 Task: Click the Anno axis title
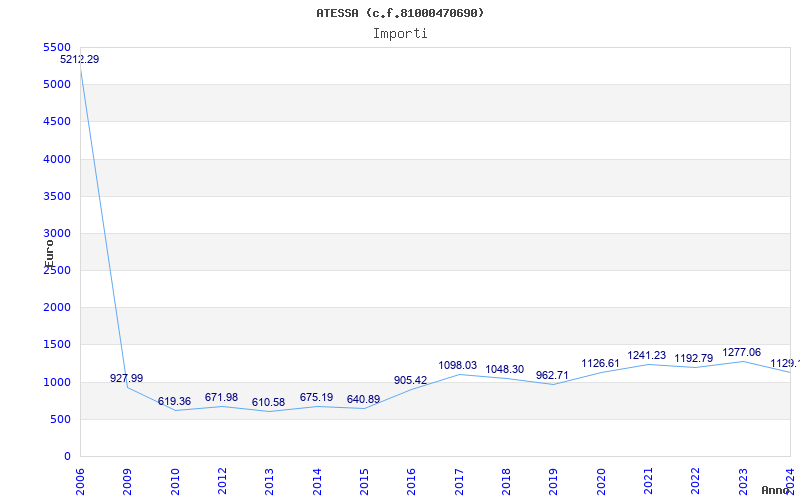pos(776,490)
